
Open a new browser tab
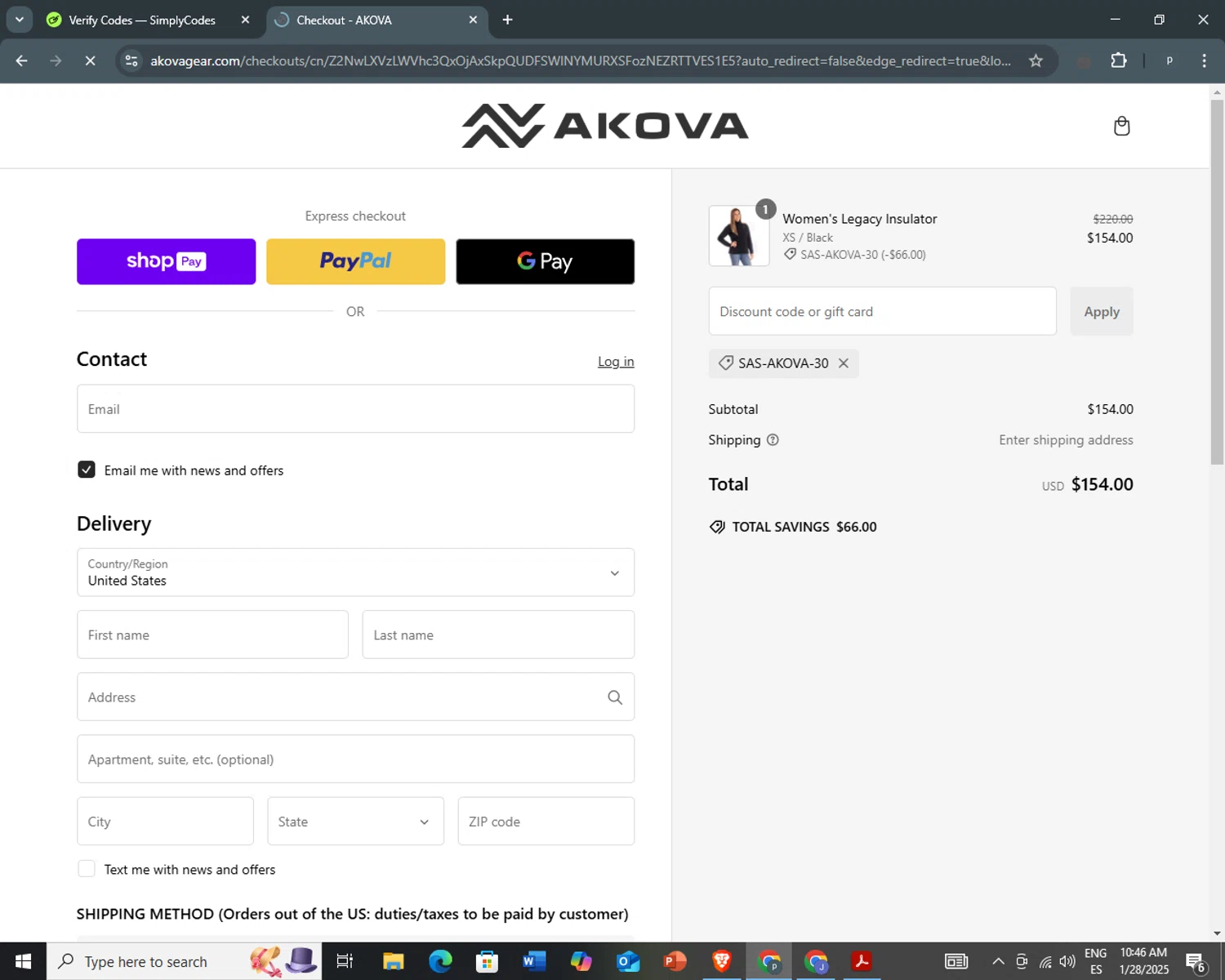507,20
